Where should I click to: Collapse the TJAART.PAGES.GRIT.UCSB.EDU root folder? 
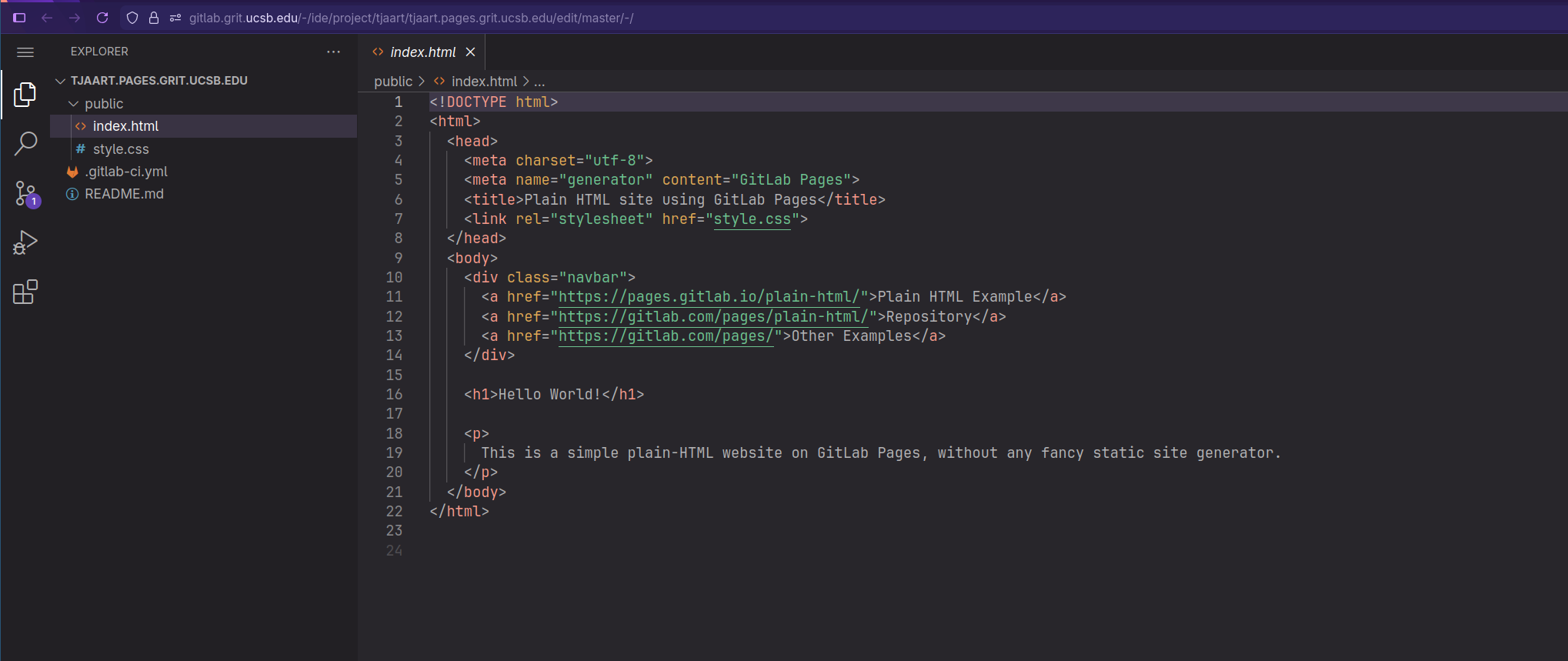click(60, 81)
